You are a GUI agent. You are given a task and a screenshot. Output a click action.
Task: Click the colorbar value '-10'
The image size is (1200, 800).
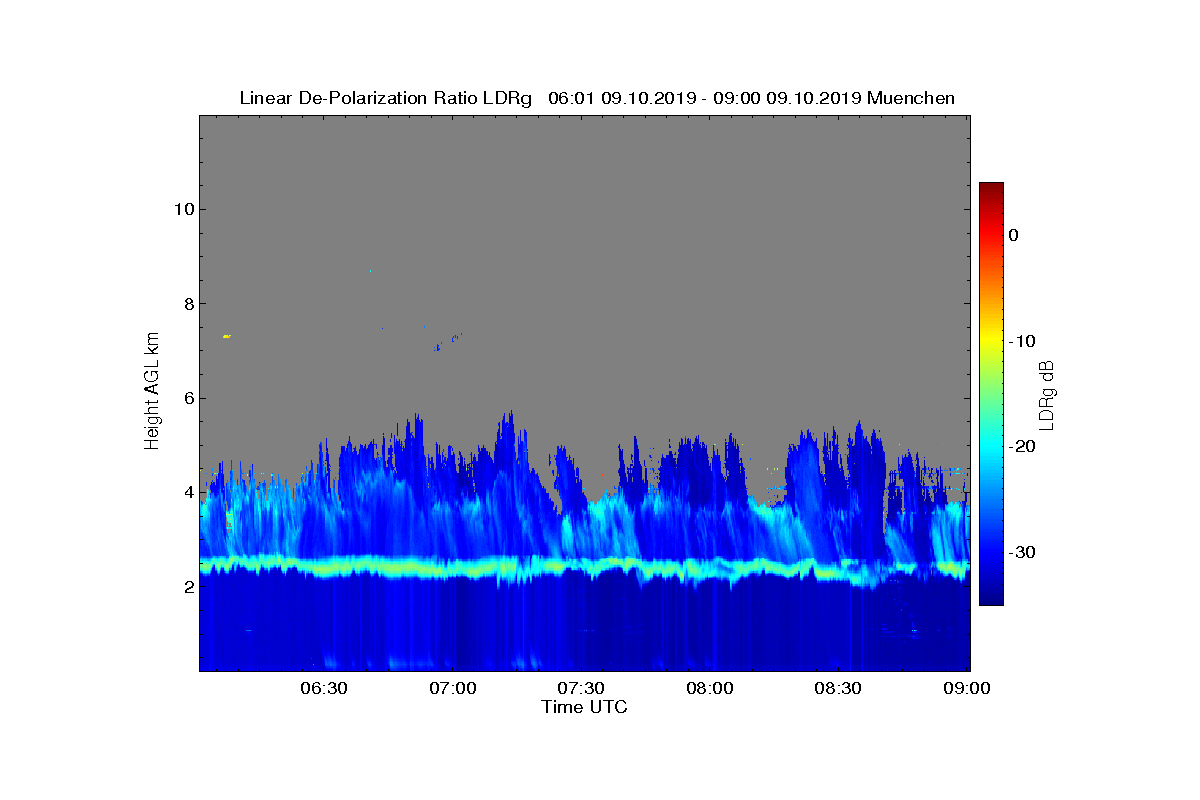click(x=1022, y=341)
